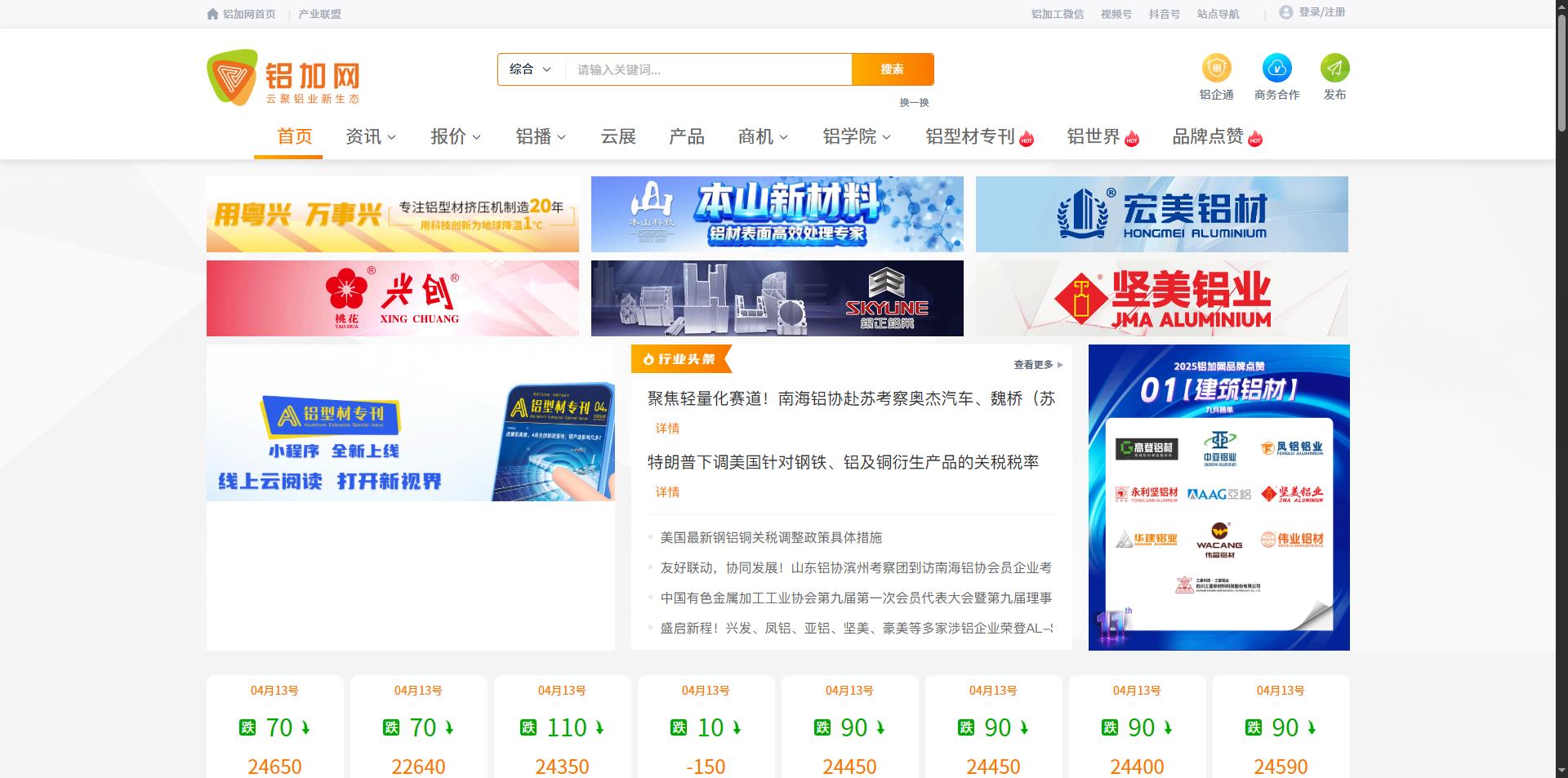Expand the 资讯 navigation dropdown
Viewport: 1568px width, 778px height.
click(x=371, y=137)
